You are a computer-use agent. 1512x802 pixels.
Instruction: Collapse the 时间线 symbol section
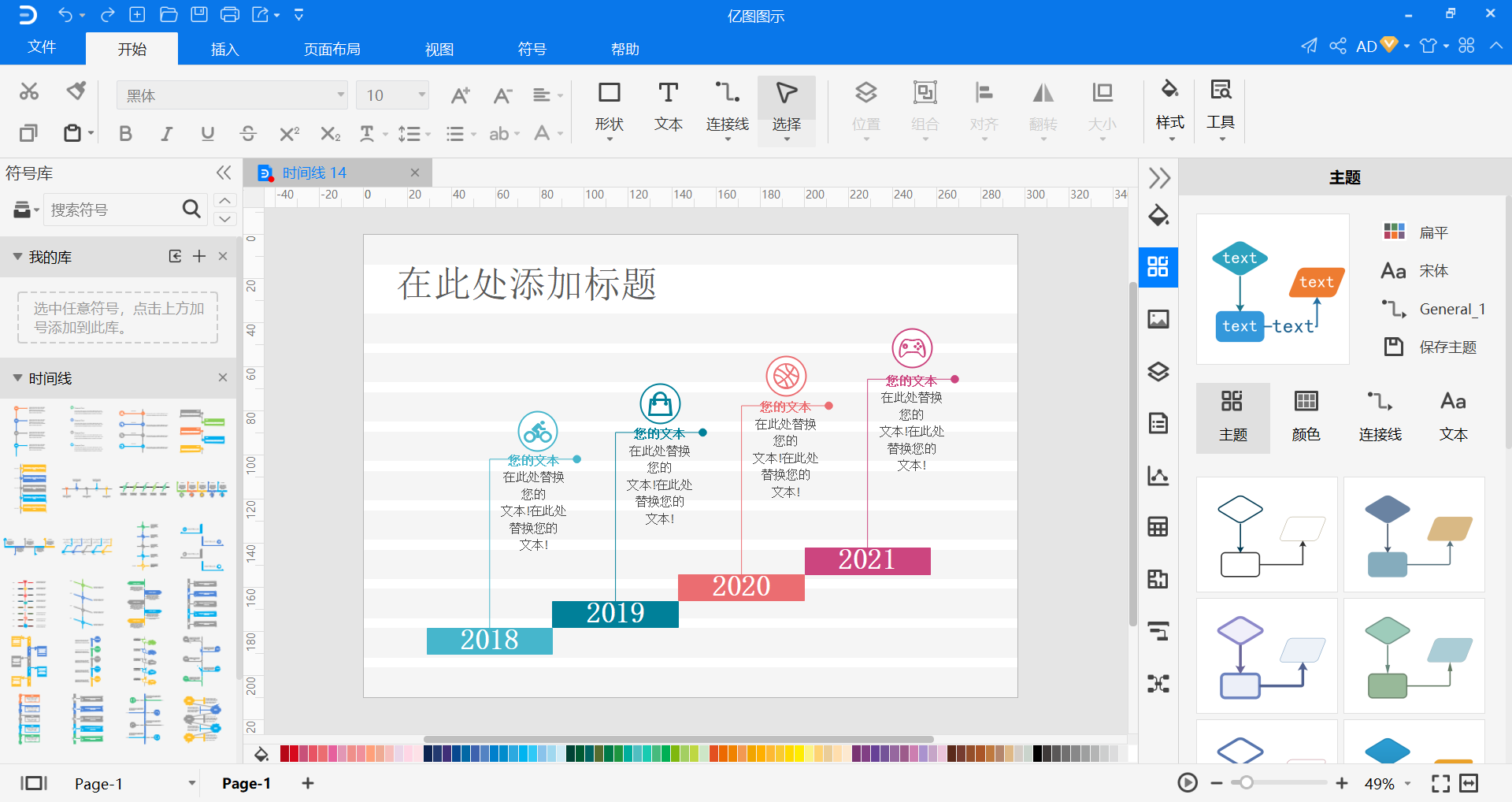(17, 378)
